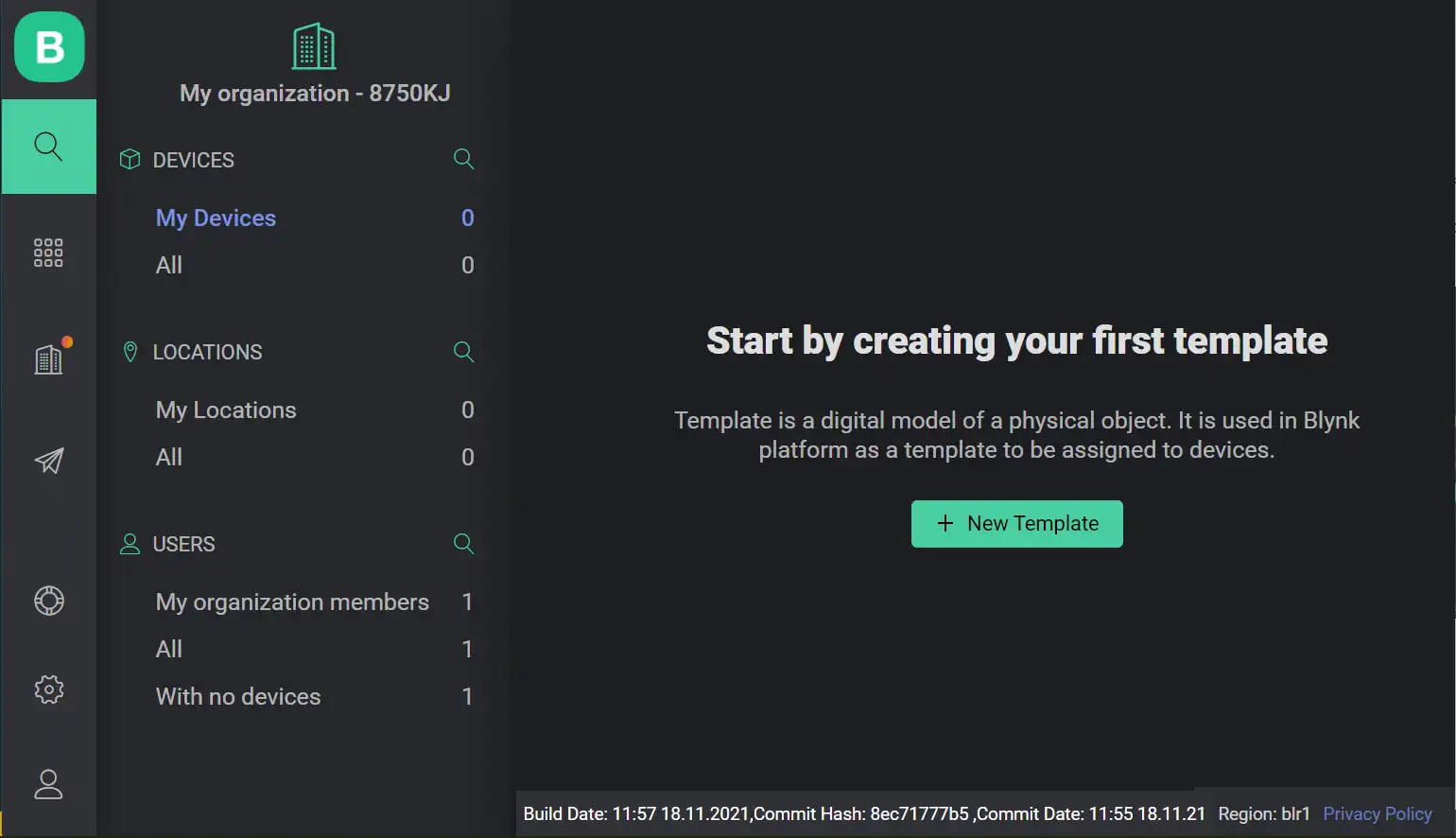The image size is (1456, 838).
Task: Search users using the magnifier icon
Action: point(463,544)
